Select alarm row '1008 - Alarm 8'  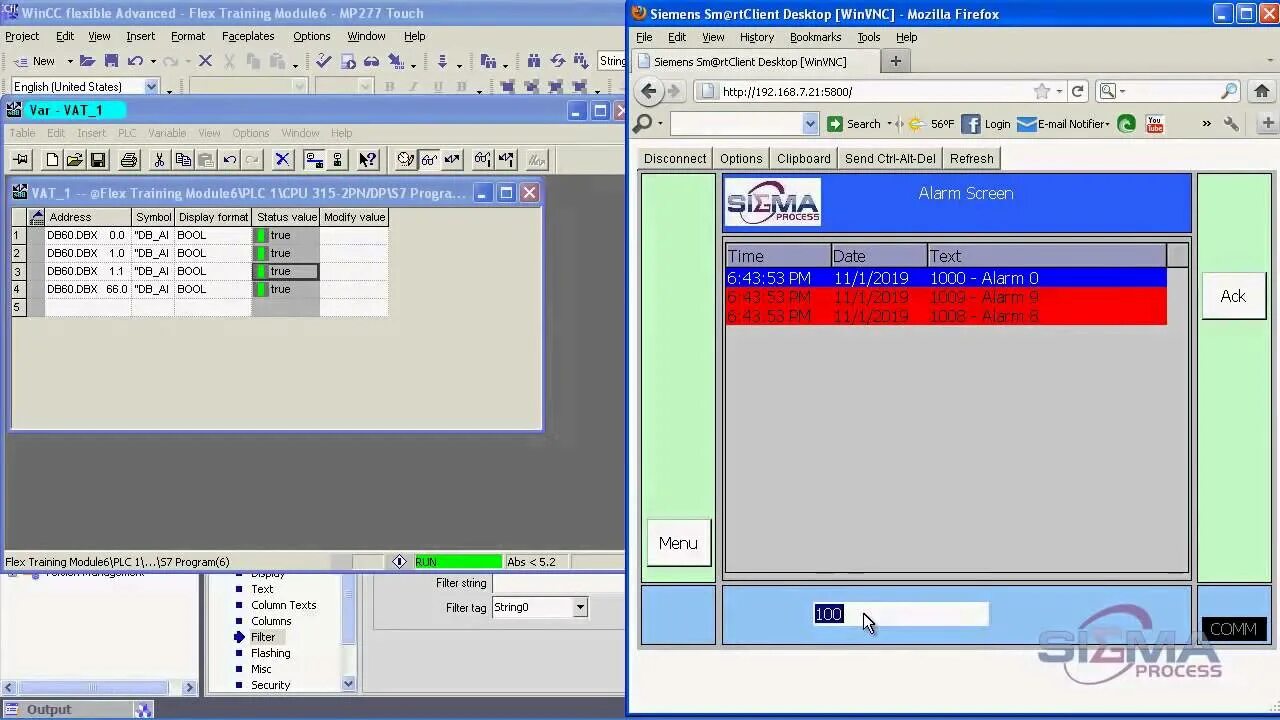tap(946, 316)
